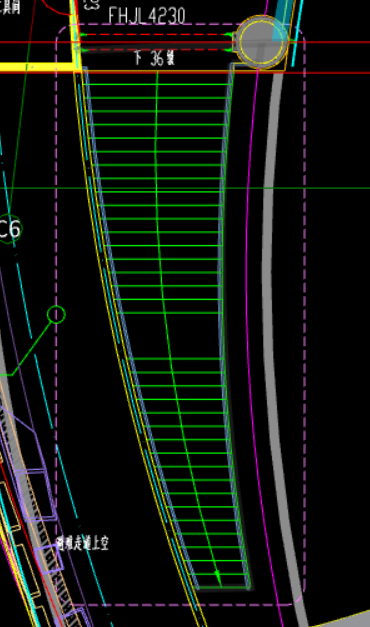Click the gray circular column at top
The height and width of the screenshot is (627, 370).
pyautogui.click(x=262, y=42)
